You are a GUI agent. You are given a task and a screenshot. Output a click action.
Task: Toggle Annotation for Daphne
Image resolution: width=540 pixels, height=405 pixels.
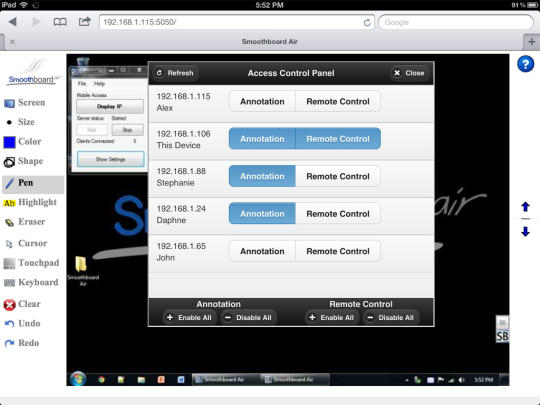(x=262, y=214)
